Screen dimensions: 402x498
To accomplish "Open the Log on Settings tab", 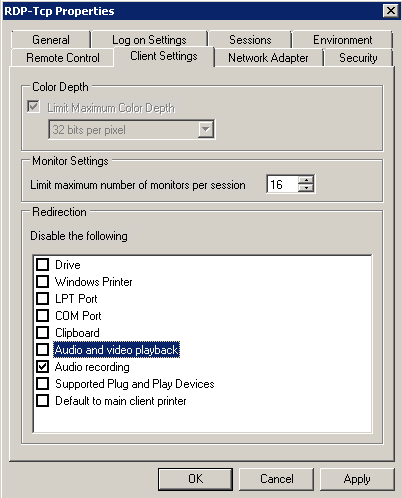I will [149, 40].
